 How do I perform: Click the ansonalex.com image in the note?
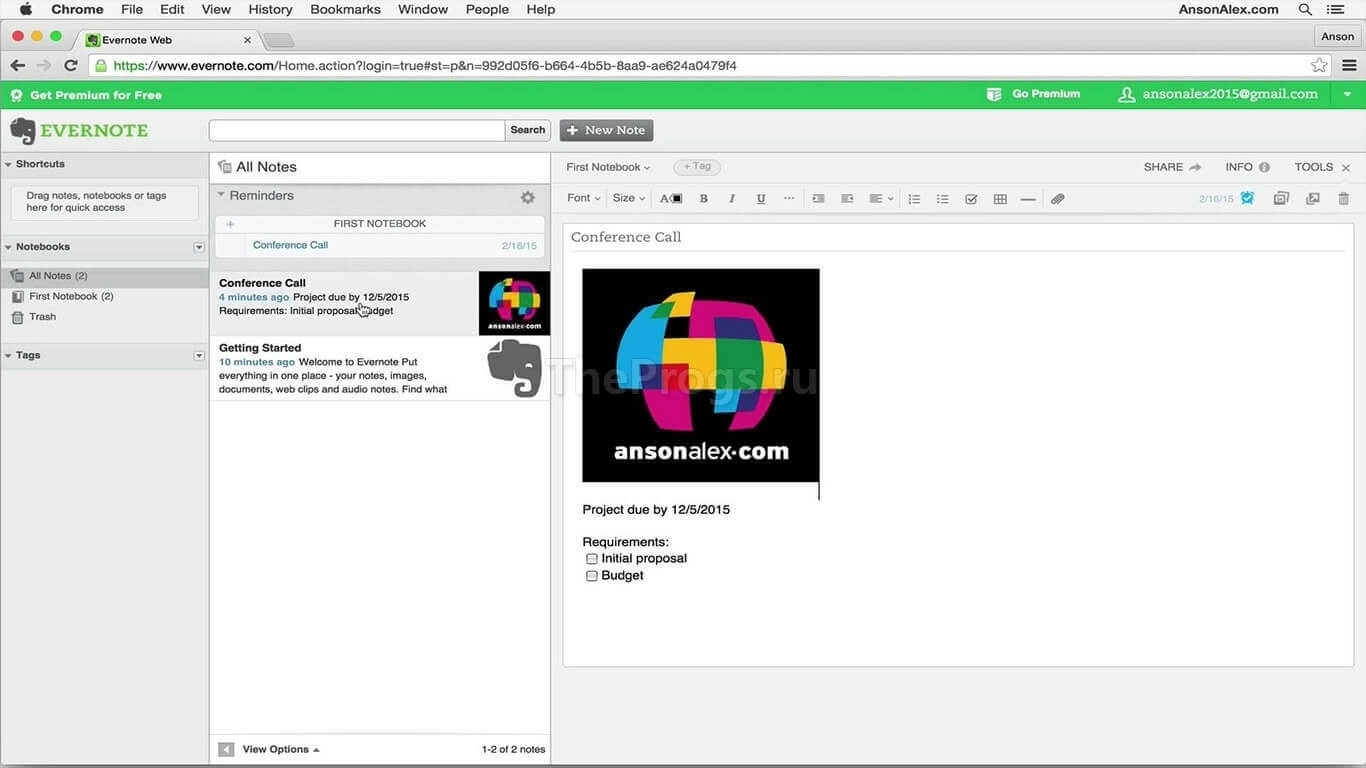point(701,375)
